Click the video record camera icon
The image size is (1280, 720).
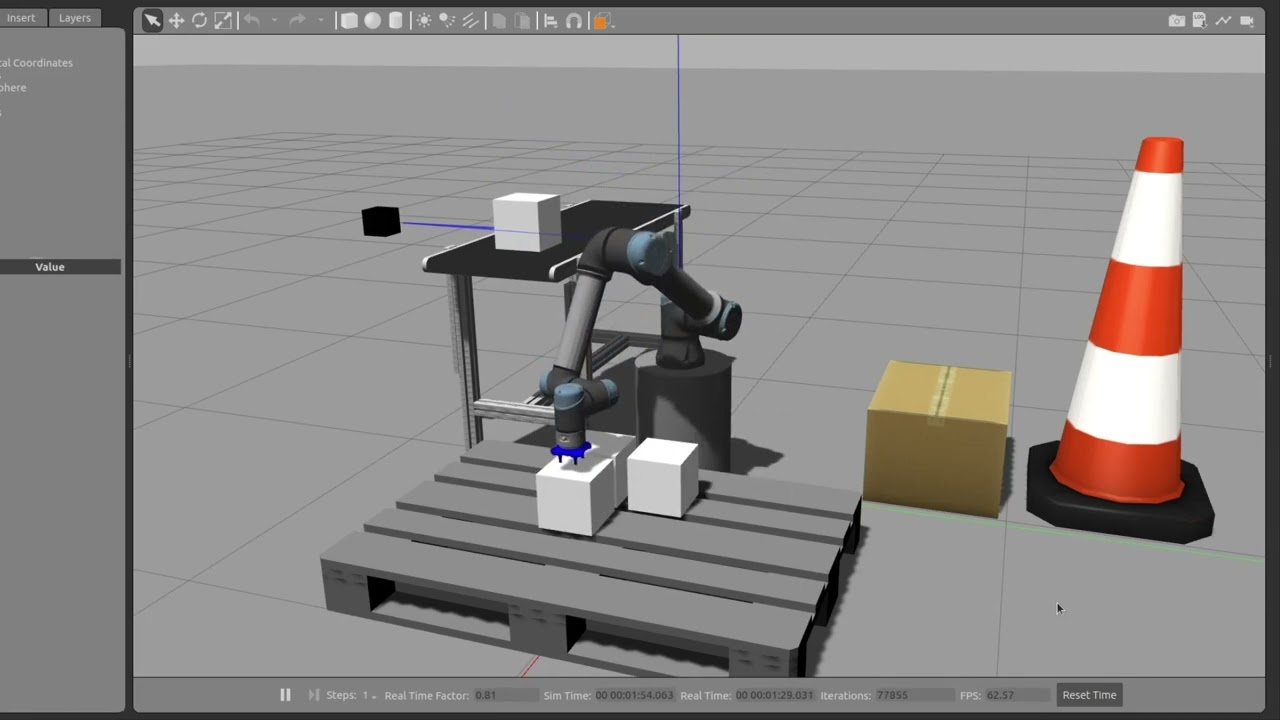tap(1247, 20)
